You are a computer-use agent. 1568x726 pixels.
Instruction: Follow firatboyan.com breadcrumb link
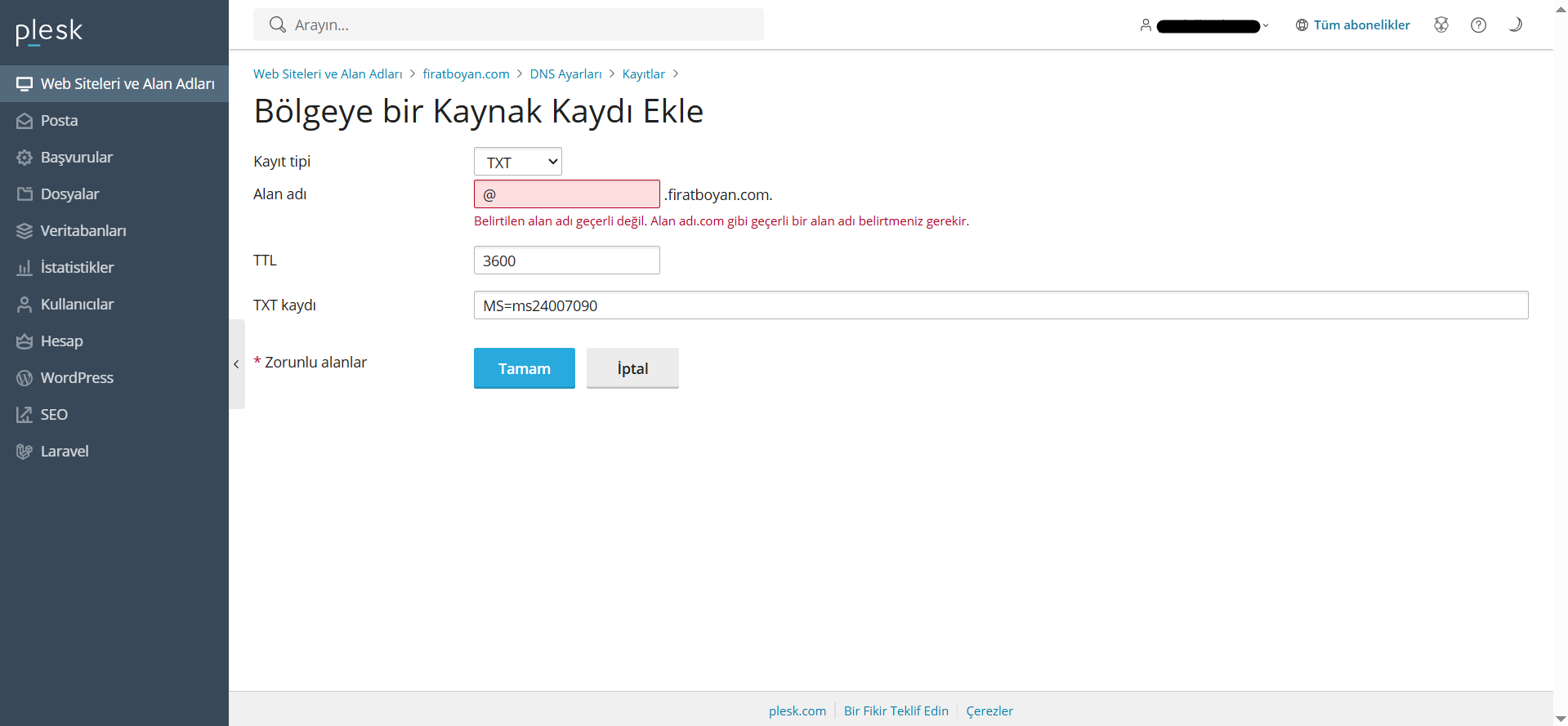pos(466,73)
